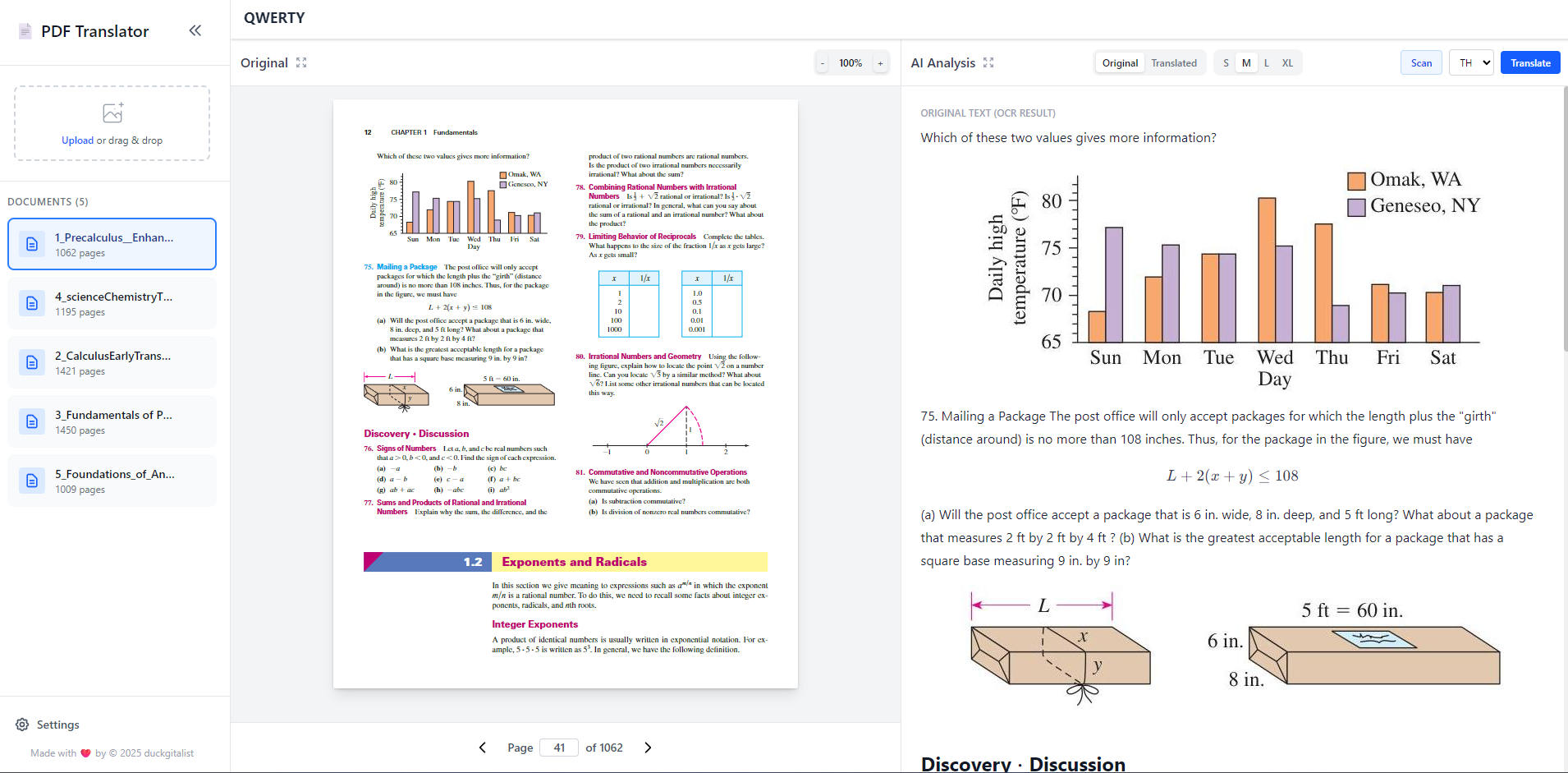Switch to Translated view in AI Analysis
1568x773 pixels.
click(1174, 62)
